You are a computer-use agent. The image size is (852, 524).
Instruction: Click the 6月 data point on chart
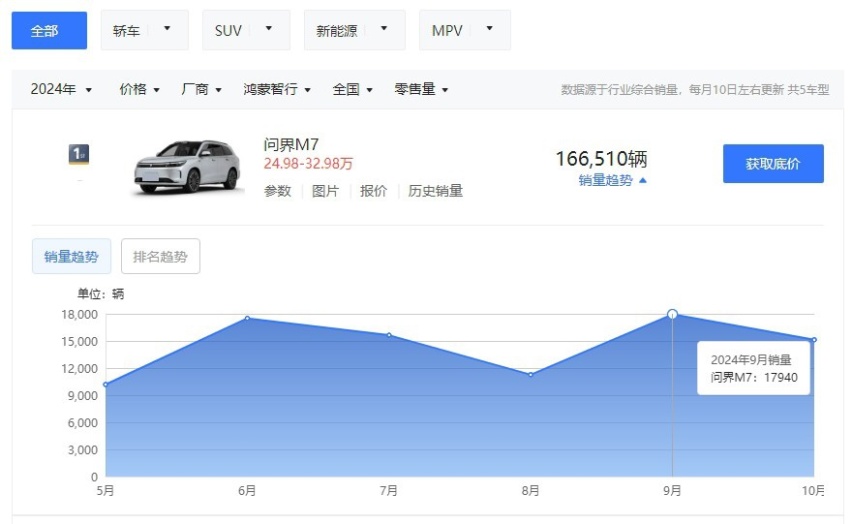[x=247, y=319]
